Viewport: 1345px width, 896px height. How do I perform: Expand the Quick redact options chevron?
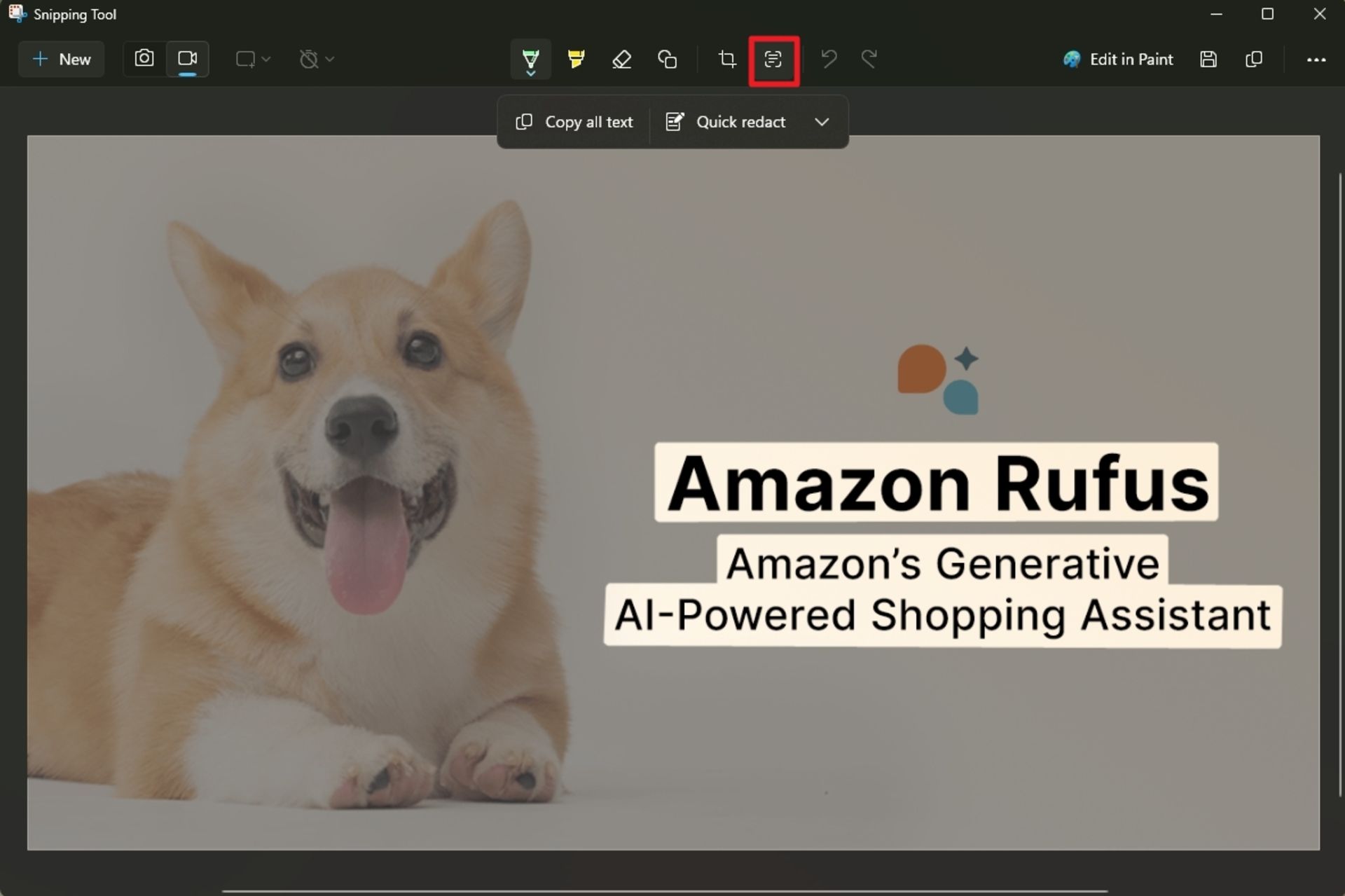click(x=822, y=122)
